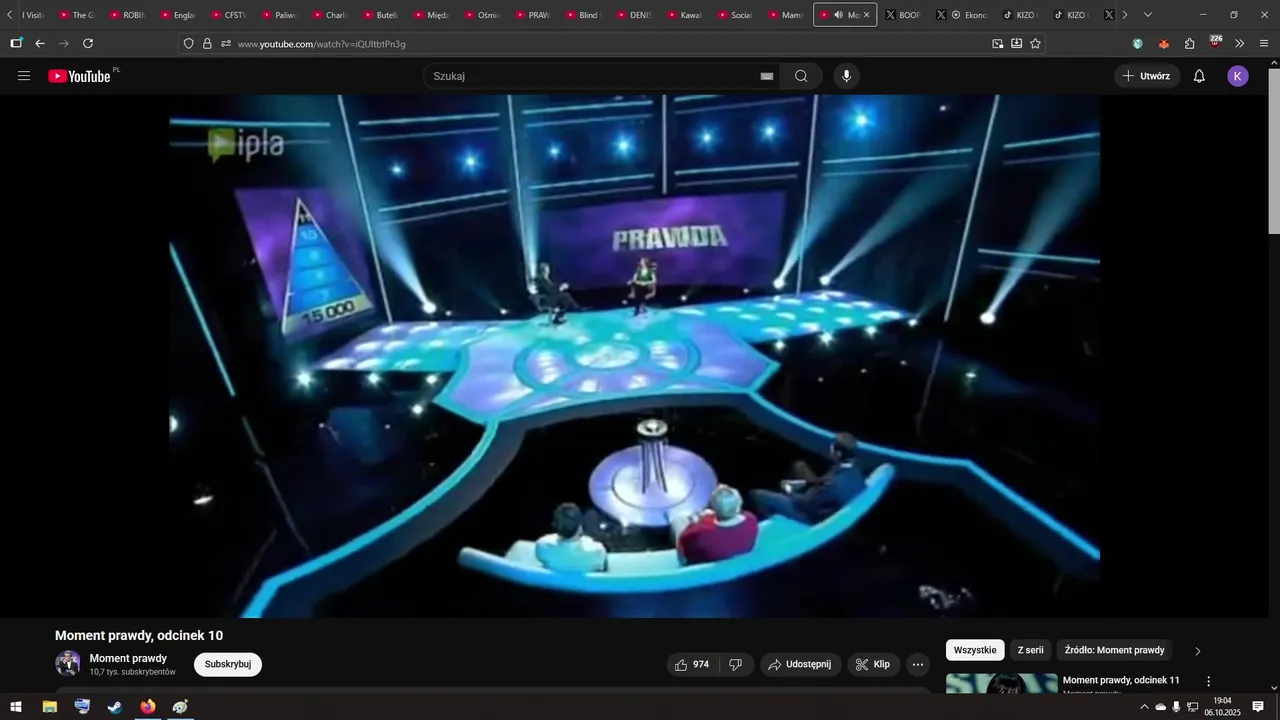Open Windows Start menu
Screen dimensions: 1280x720
[16, 707]
